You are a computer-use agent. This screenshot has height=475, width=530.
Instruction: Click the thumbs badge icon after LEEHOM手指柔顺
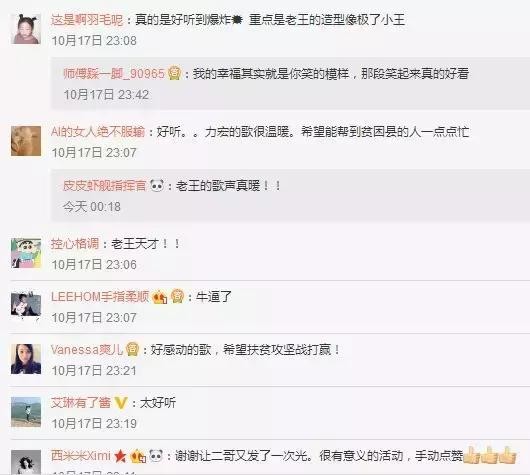click(x=160, y=297)
